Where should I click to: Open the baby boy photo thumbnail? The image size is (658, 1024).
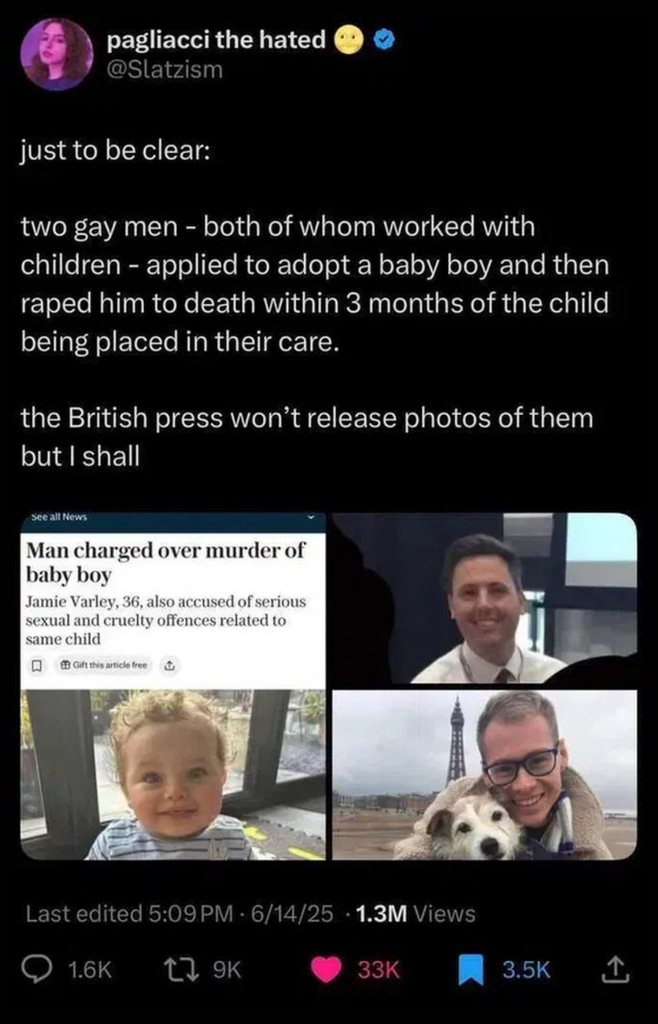click(173, 775)
